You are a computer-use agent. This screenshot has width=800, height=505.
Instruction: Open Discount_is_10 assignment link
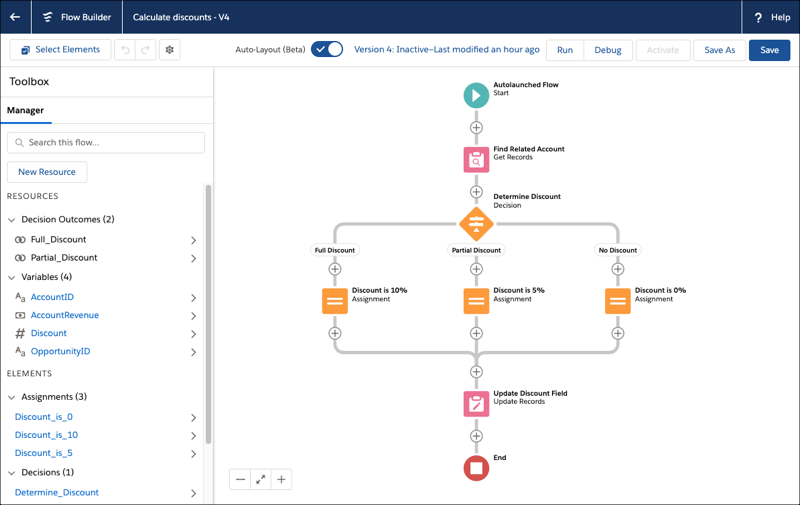pyautogui.click(x=46, y=435)
